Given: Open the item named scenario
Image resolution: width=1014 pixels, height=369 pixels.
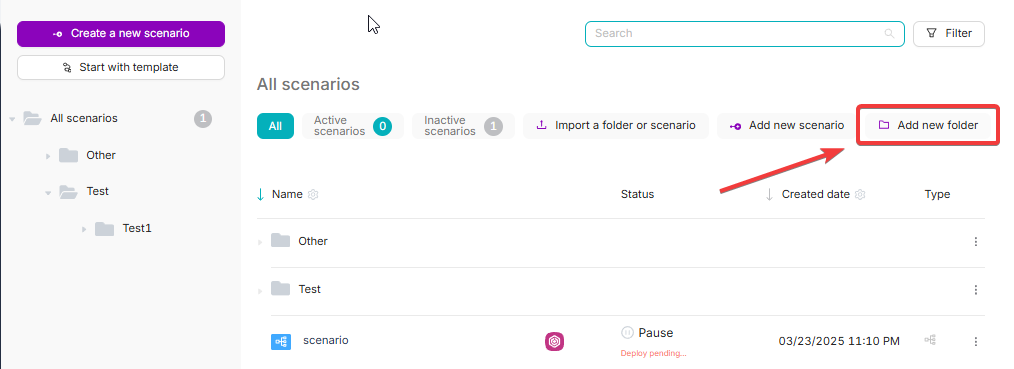Looking at the screenshot, I should (x=325, y=340).
